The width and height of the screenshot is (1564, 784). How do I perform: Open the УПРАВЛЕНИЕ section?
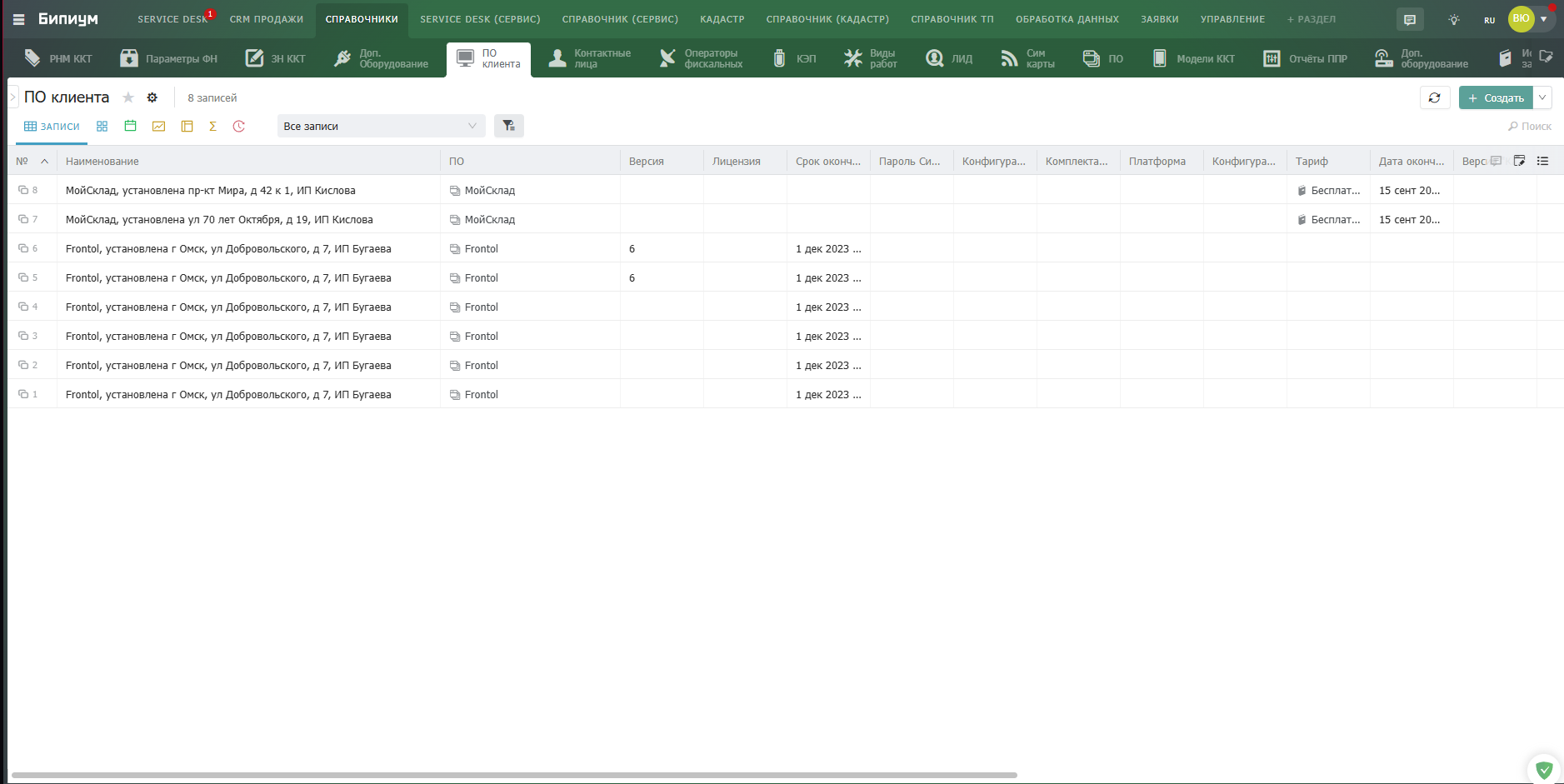1232,19
